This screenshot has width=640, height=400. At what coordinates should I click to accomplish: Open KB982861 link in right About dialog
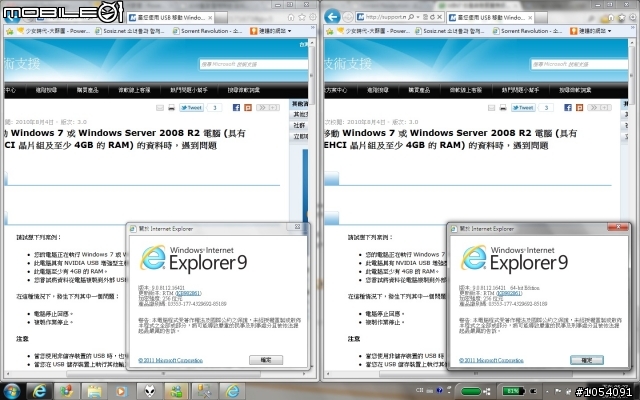coord(509,293)
